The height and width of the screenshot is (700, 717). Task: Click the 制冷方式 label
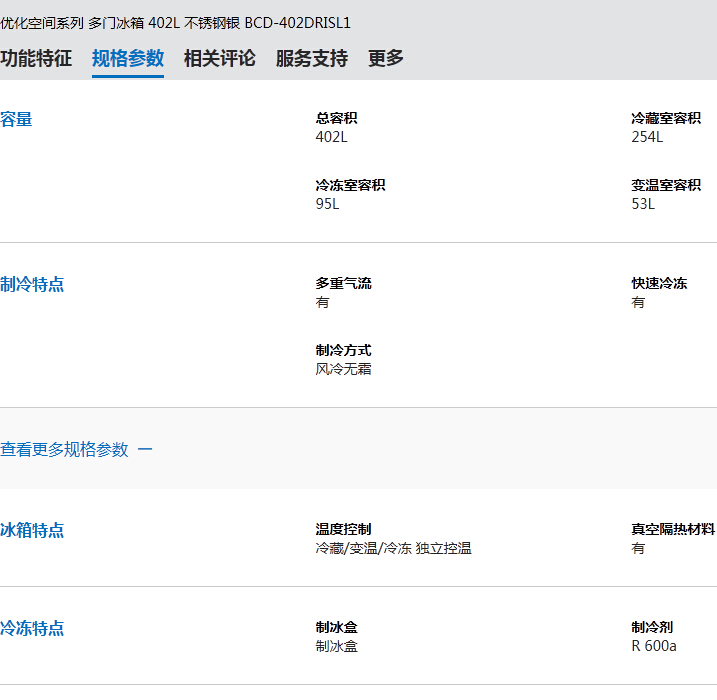(343, 350)
